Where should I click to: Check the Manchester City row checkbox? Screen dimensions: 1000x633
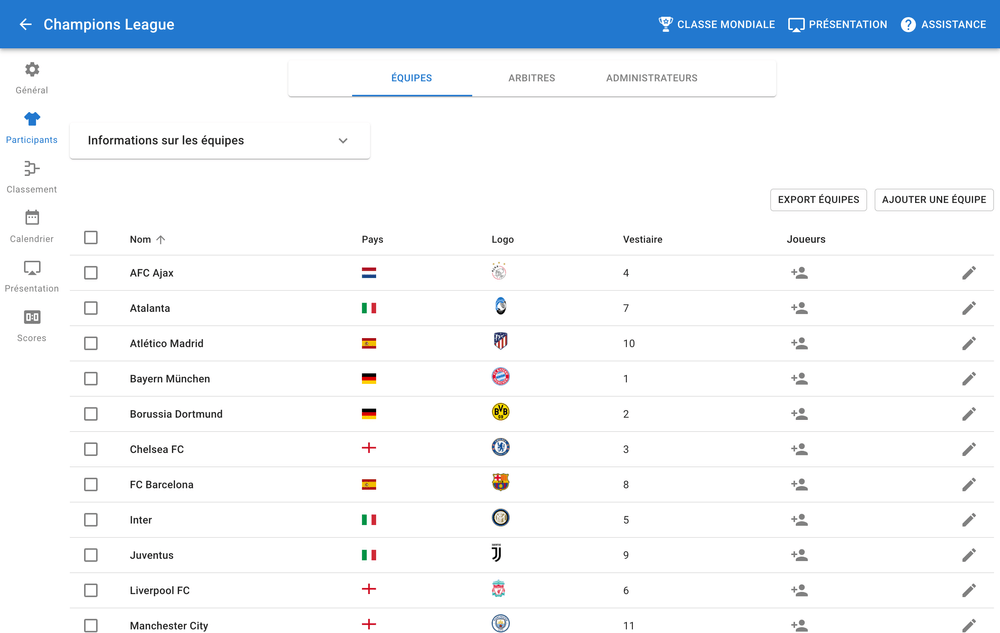pos(91,625)
